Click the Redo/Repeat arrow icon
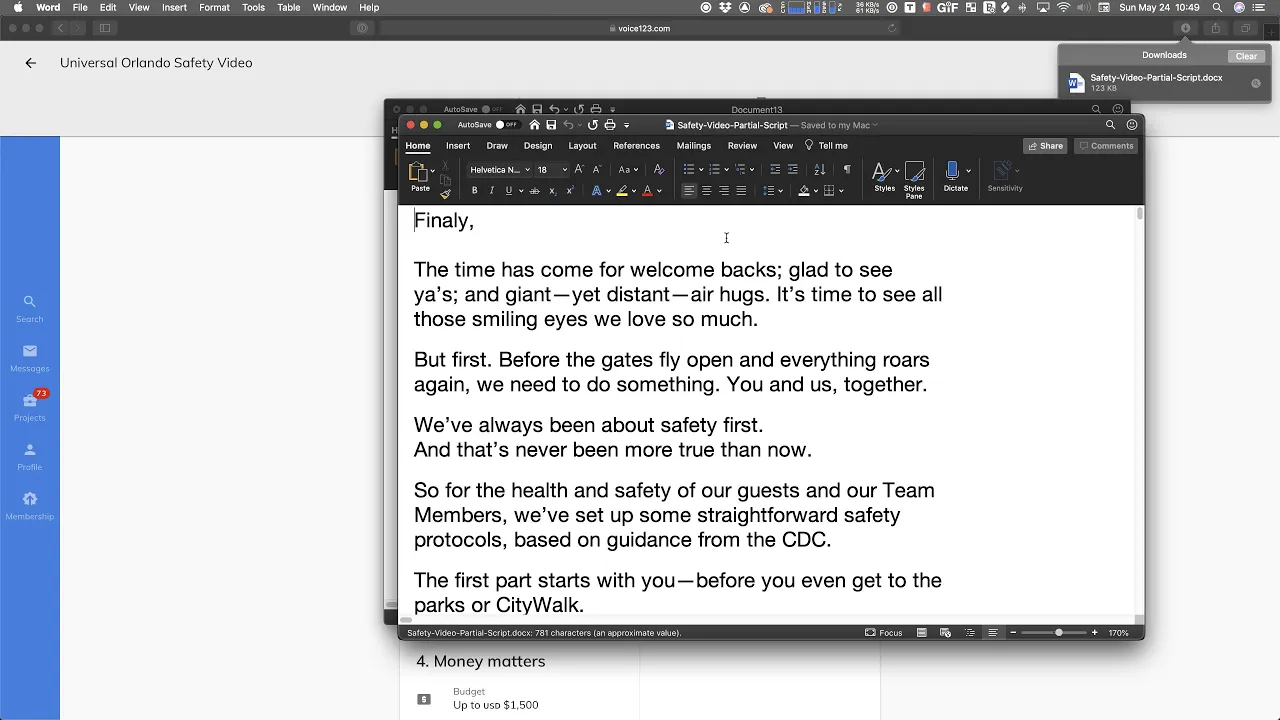1280x720 pixels. [x=592, y=125]
